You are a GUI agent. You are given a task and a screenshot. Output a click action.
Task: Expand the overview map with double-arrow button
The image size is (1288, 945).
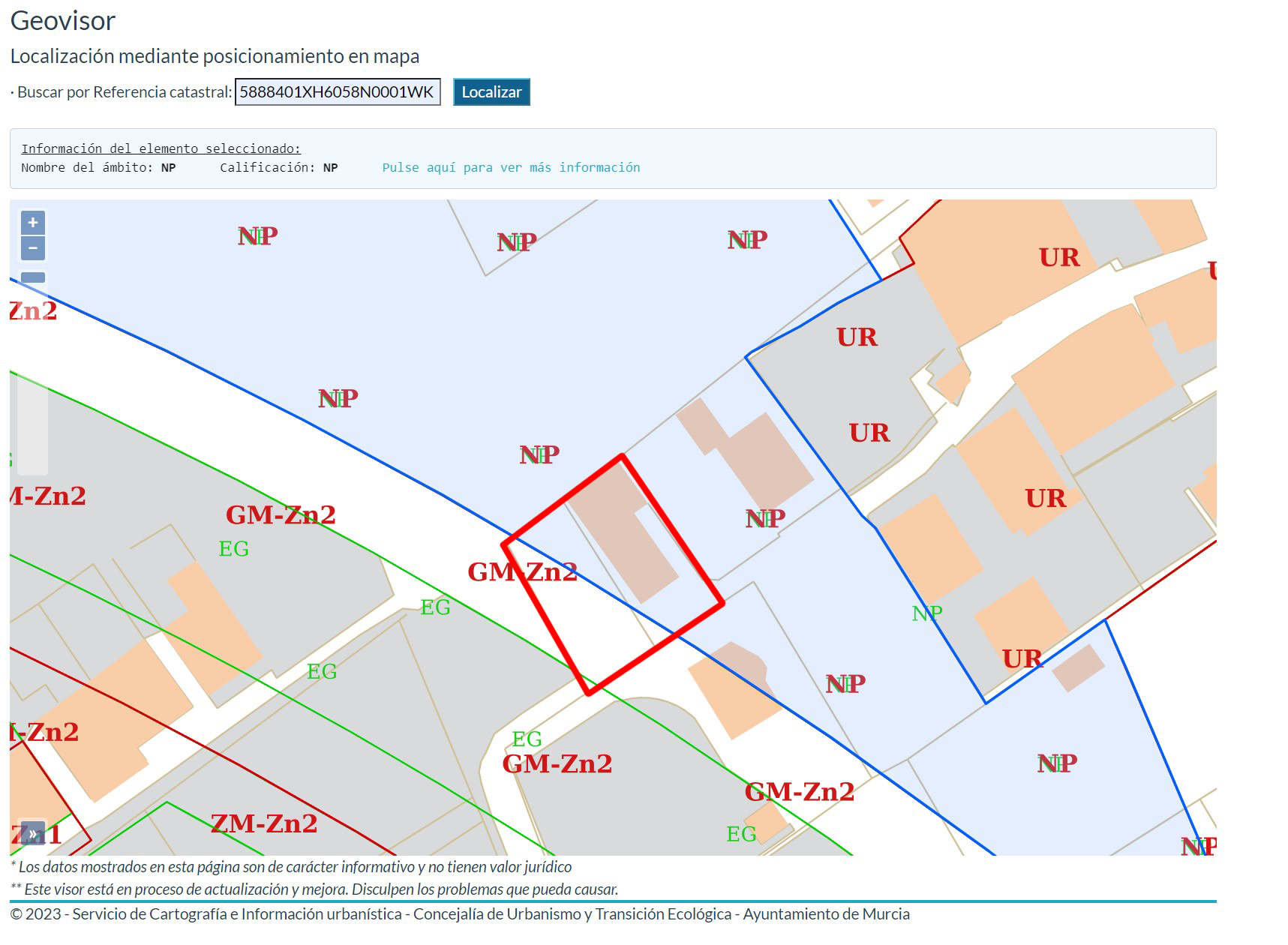33,834
